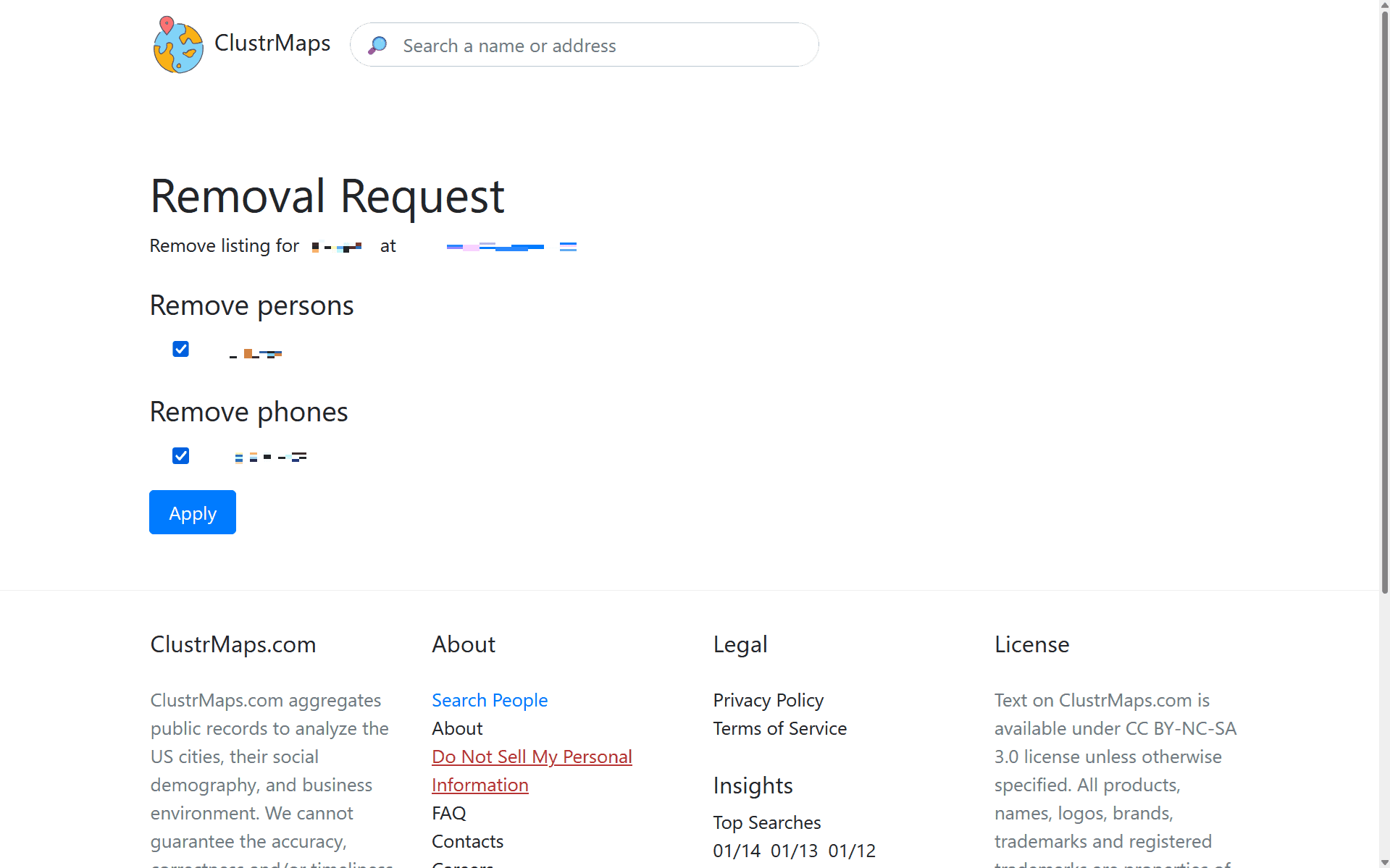The width and height of the screenshot is (1390, 868).
Task: Open the 01/12 top searches link
Action: click(x=853, y=851)
